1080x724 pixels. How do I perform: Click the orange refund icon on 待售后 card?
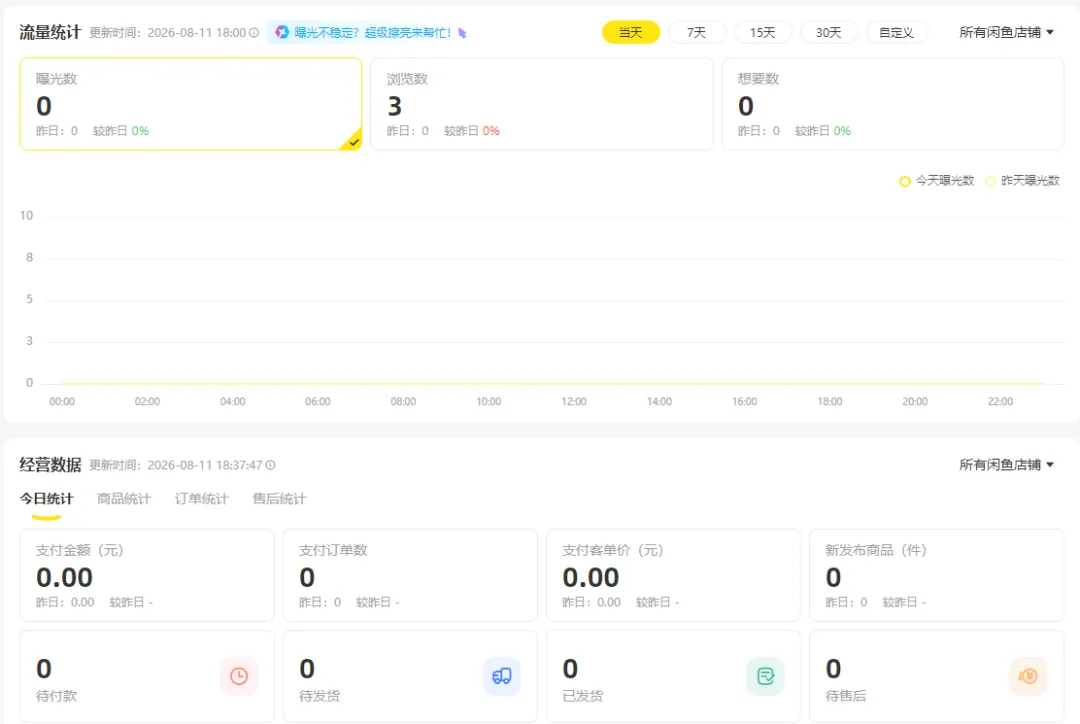click(1028, 676)
